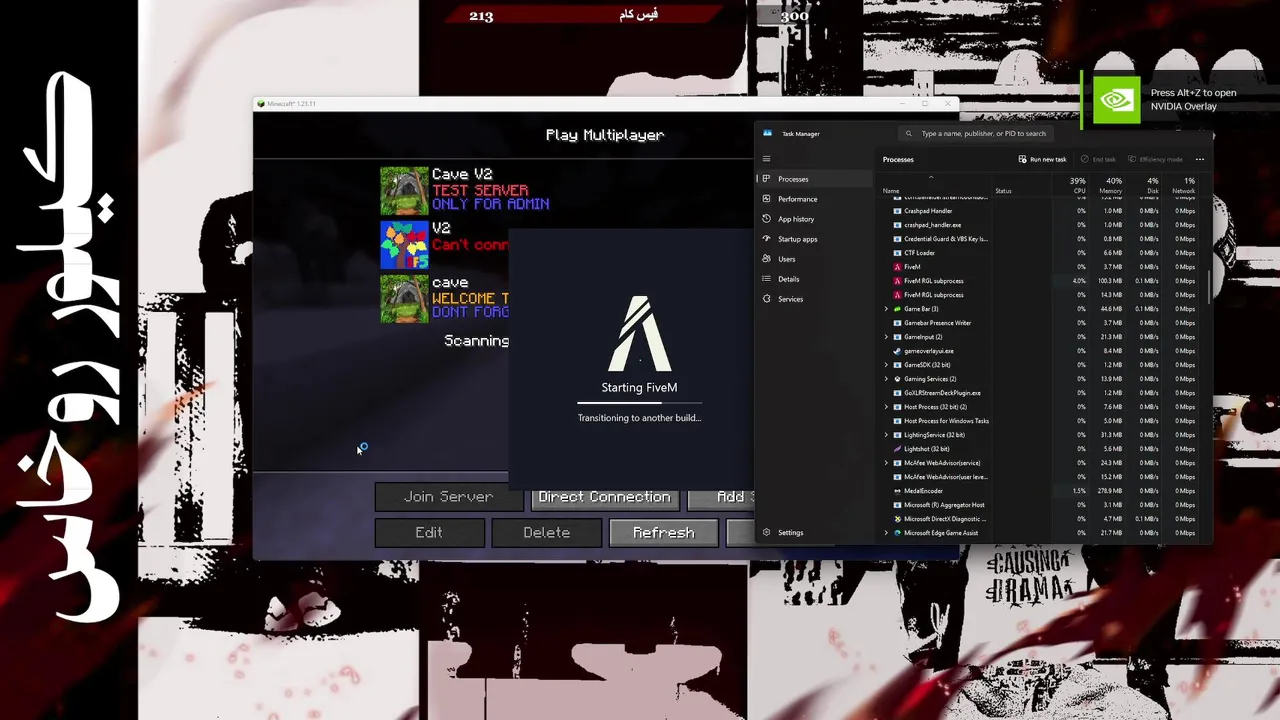Expand the GameSDK (32 bit) group
Image resolution: width=1280 pixels, height=720 pixels.
(x=886, y=365)
